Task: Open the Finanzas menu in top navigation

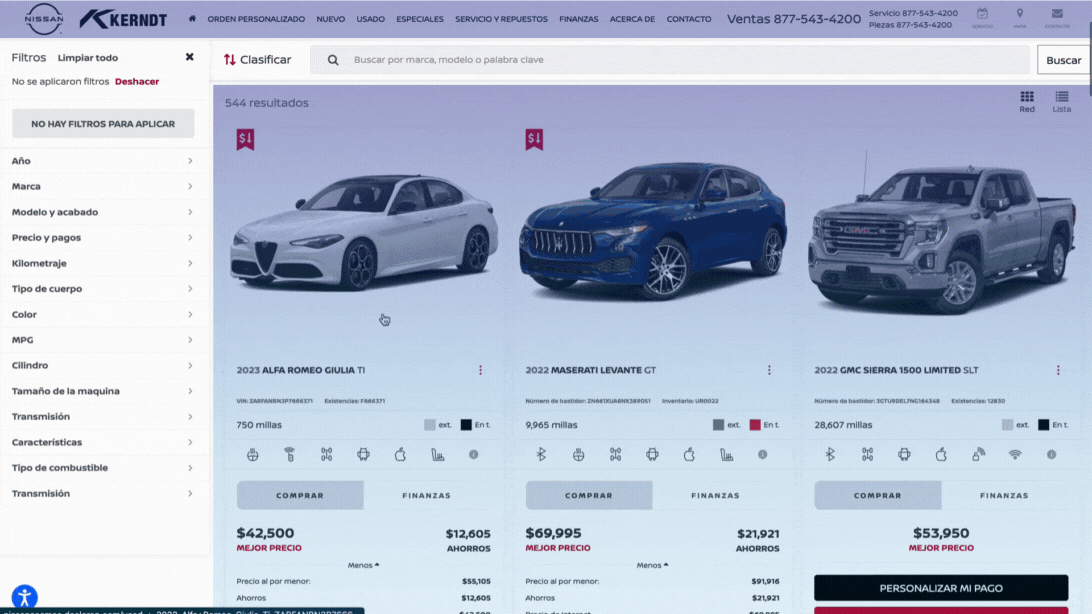Action: [579, 19]
